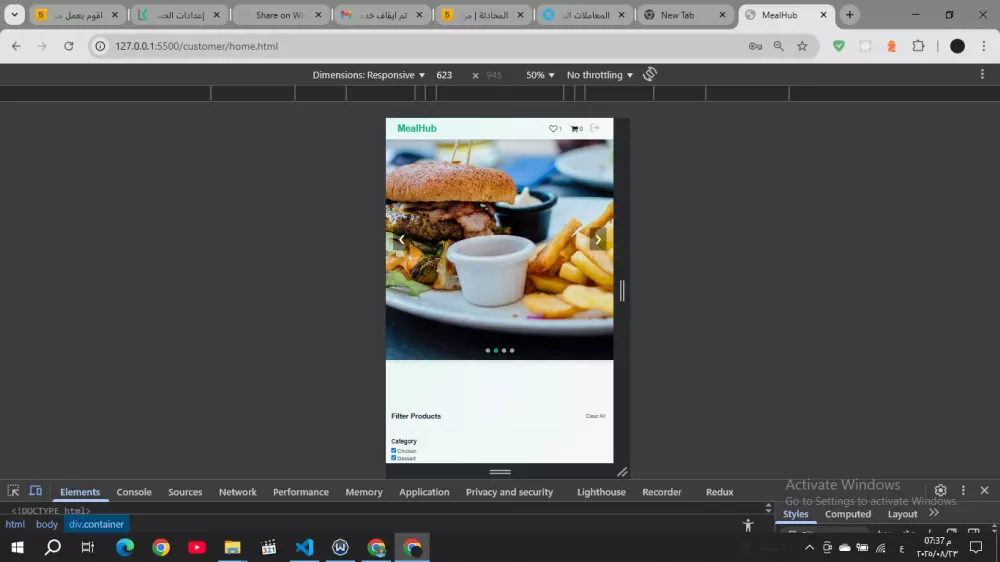Open the shopping cart icon in MealHub header
Screen dimensions: 1000x562
(x=575, y=129)
